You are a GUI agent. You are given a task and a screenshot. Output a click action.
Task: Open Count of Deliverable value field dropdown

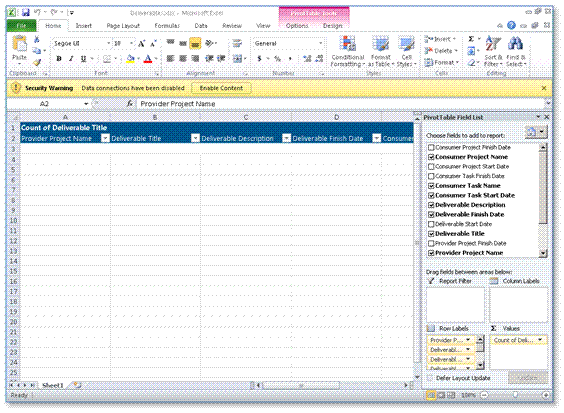point(540,340)
